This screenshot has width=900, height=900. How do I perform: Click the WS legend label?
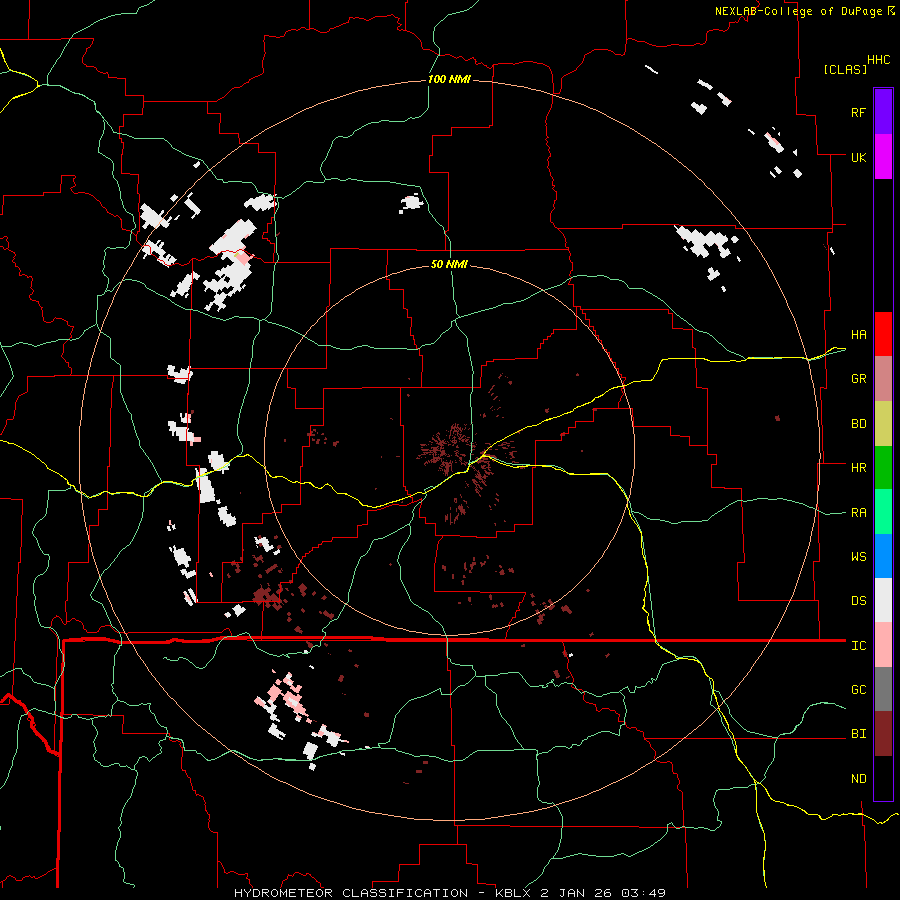click(x=858, y=557)
